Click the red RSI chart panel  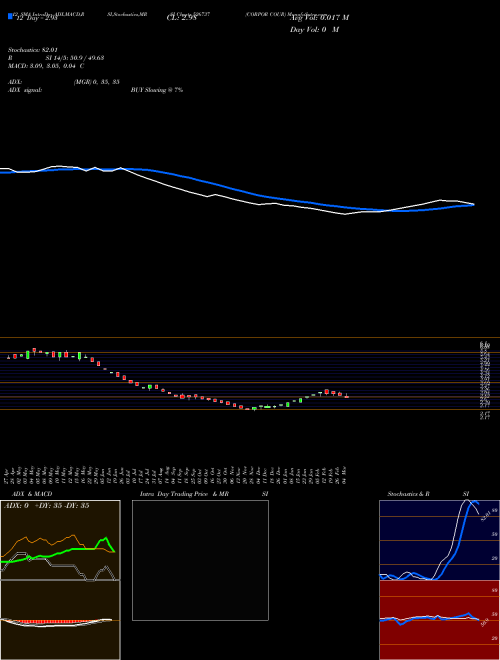click(x=439, y=620)
